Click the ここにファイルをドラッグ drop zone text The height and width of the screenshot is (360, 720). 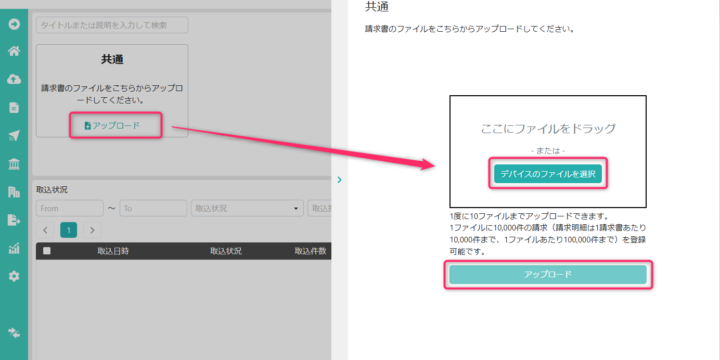(548, 129)
